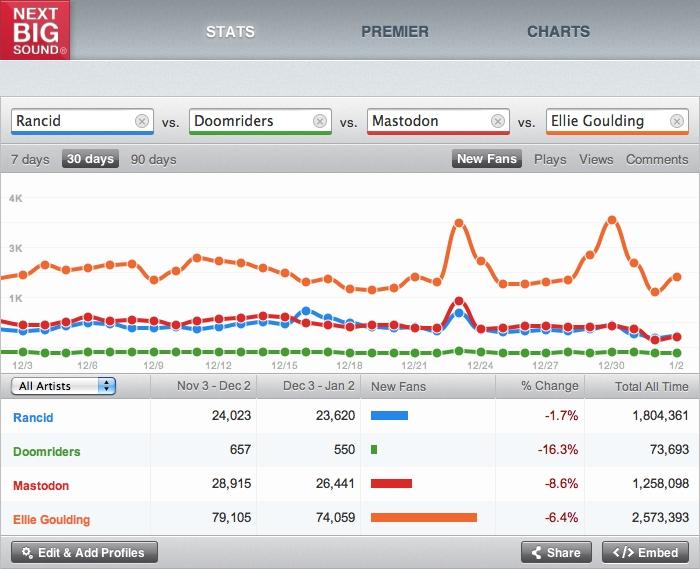Click the 12/30 date label on the chart axis
The width and height of the screenshot is (700, 569).
(611, 365)
